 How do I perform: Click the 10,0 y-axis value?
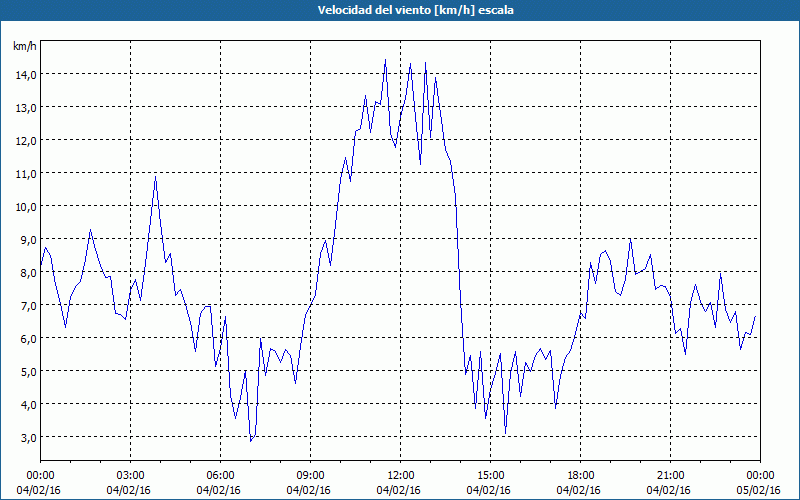tap(26, 207)
